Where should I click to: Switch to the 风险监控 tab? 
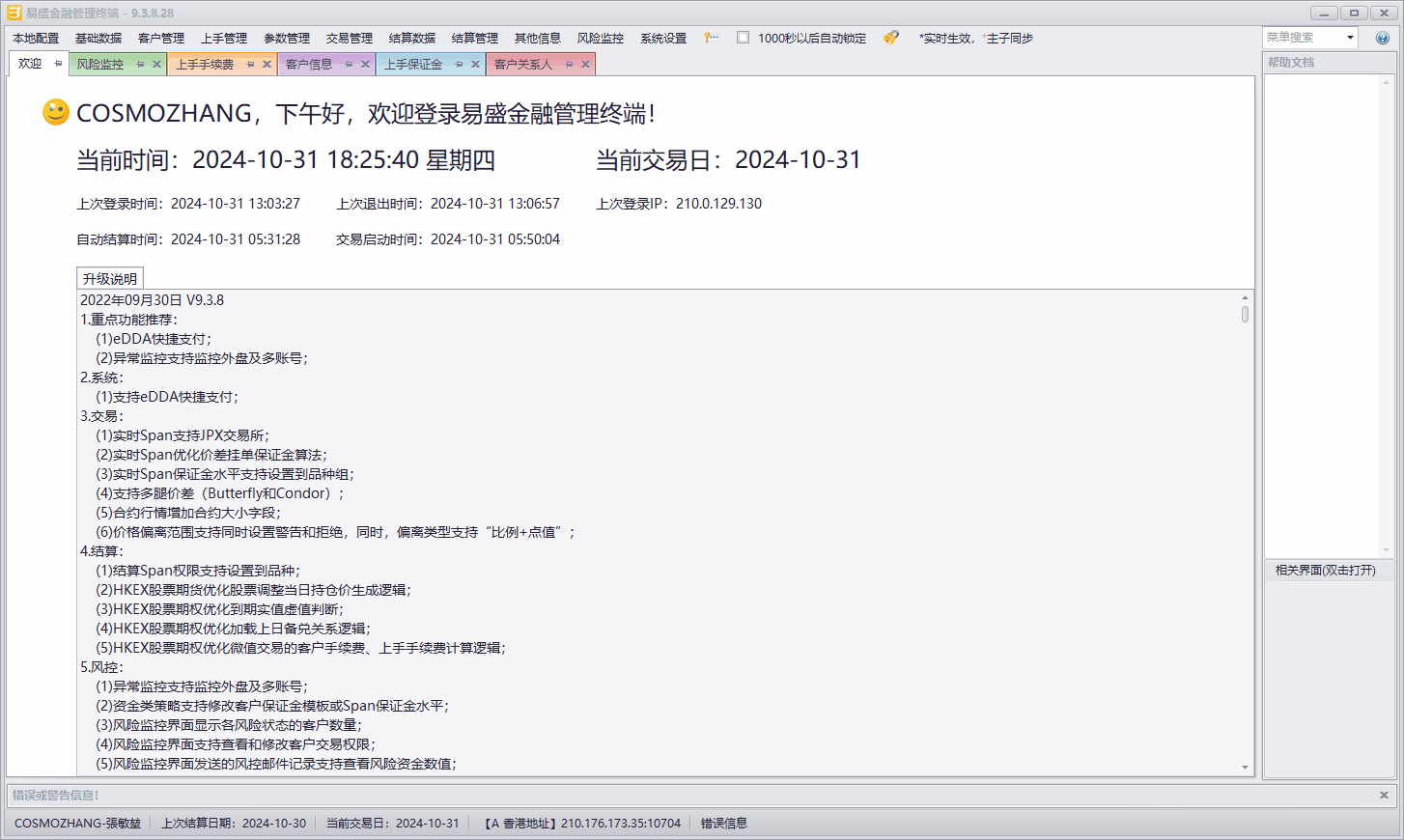(100, 65)
